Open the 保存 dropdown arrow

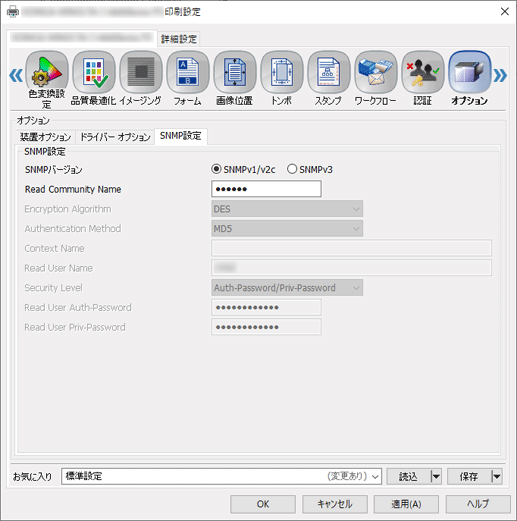point(497,476)
